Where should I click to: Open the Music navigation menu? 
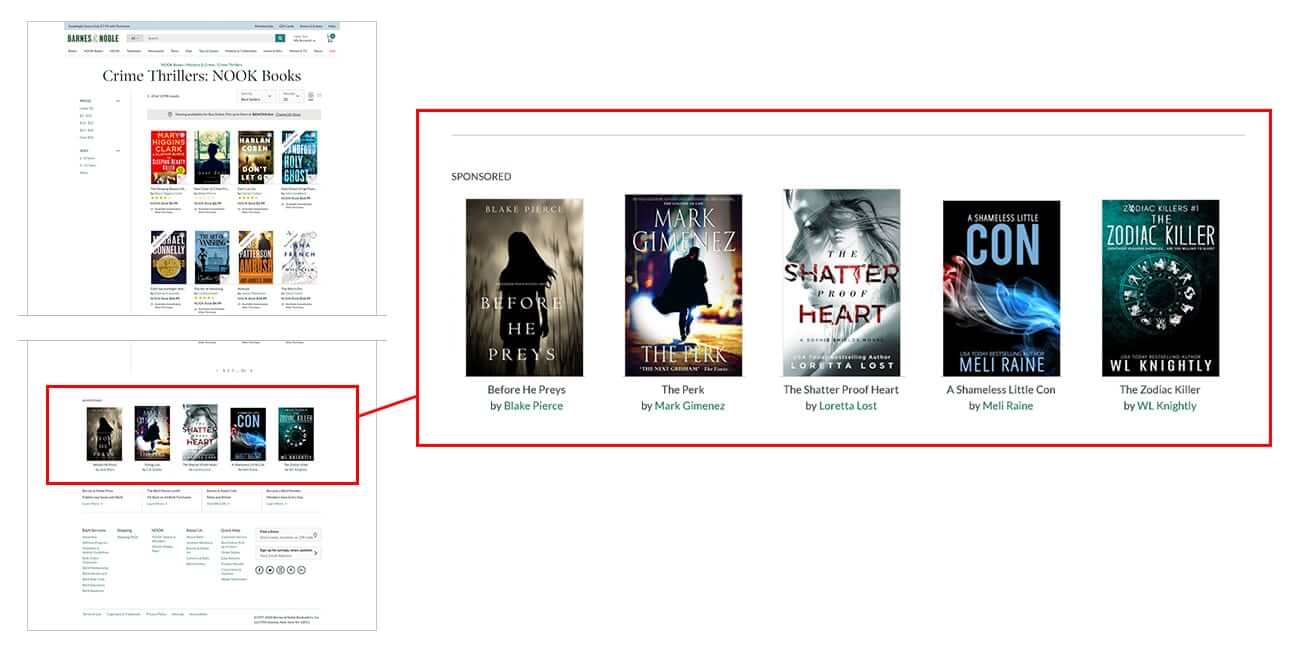[318, 50]
